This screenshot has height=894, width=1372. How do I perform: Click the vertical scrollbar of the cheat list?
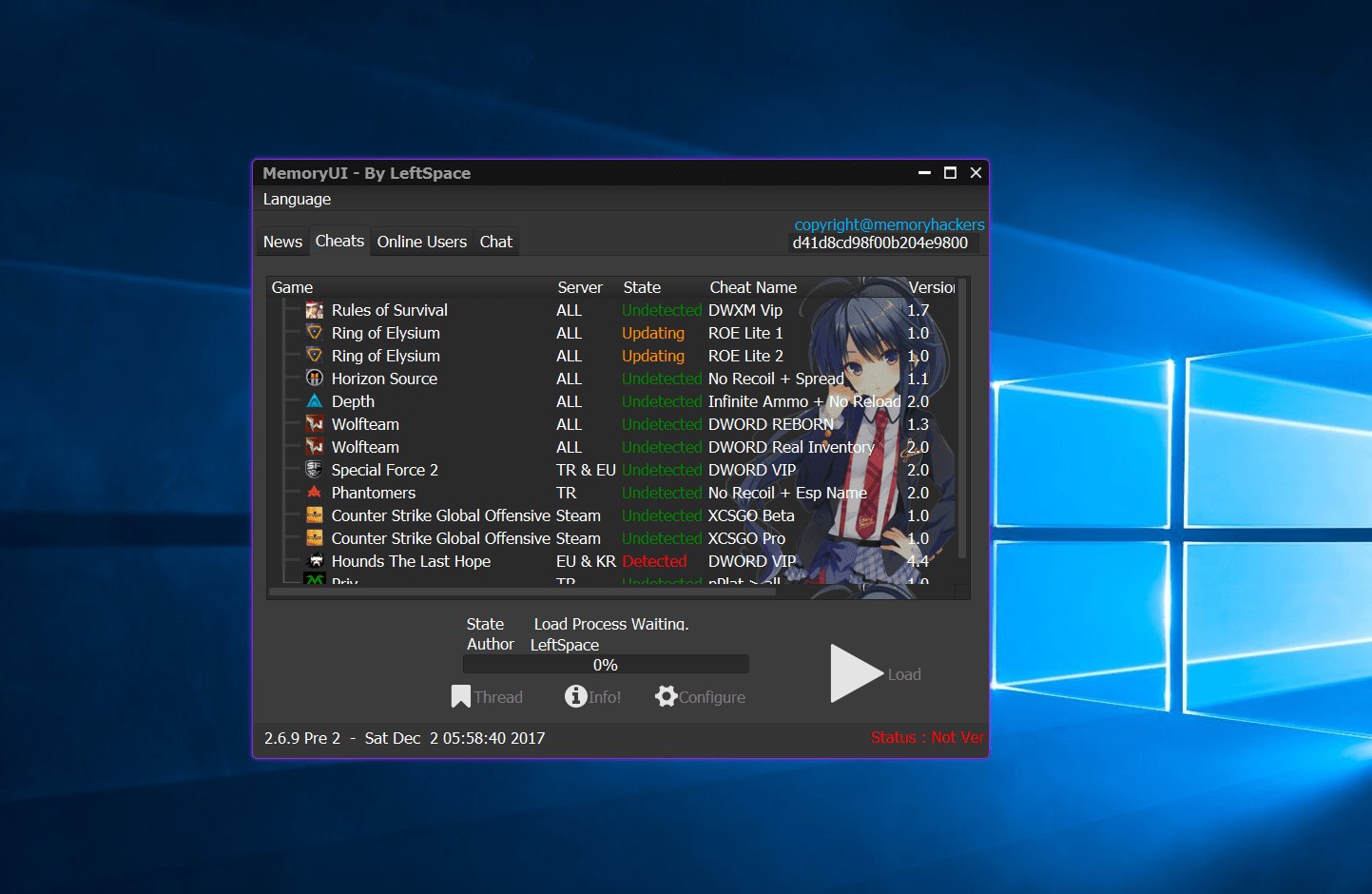click(x=962, y=418)
